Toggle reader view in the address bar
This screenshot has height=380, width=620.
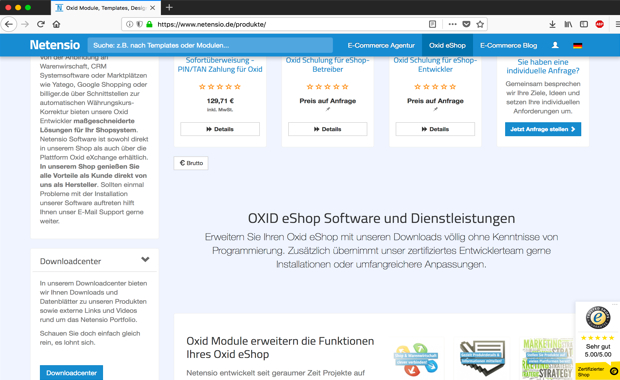432,24
